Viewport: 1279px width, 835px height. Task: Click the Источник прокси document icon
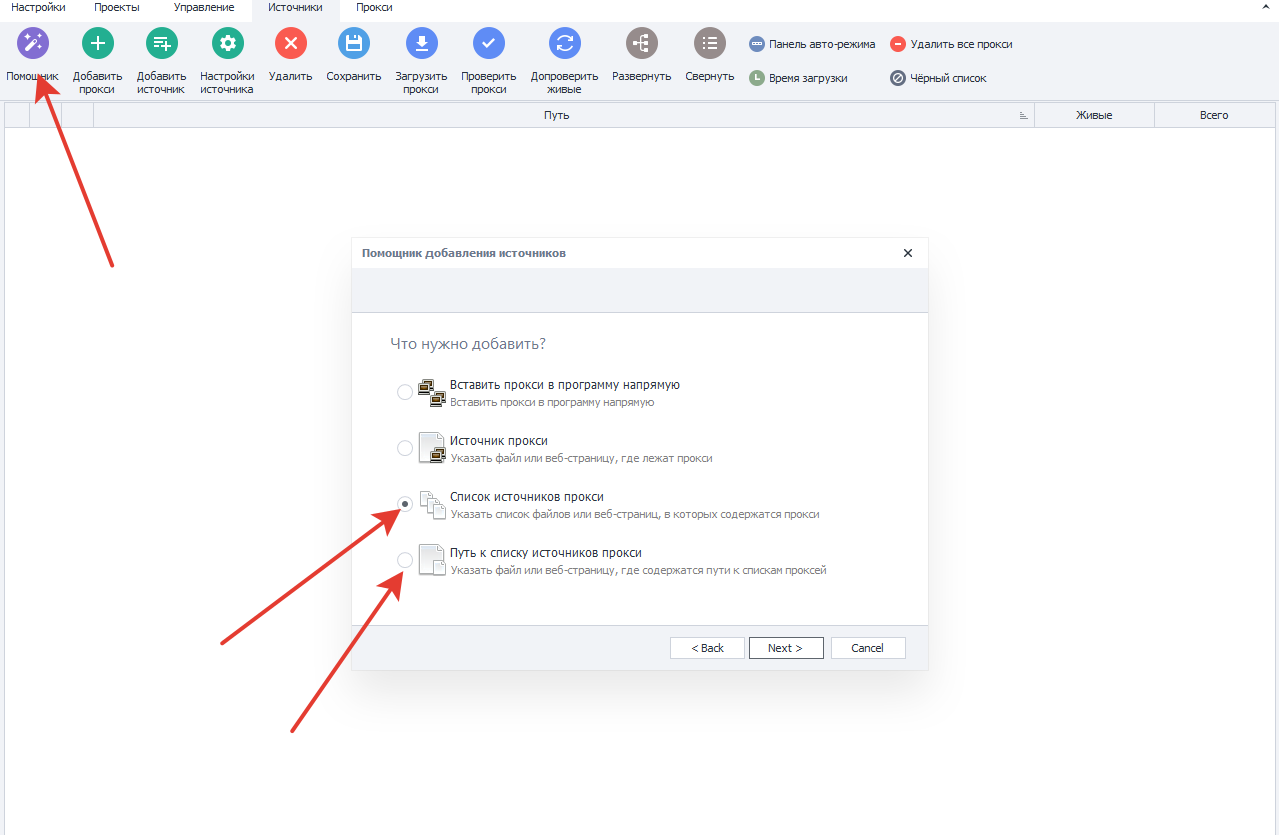pyautogui.click(x=431, y=448)
